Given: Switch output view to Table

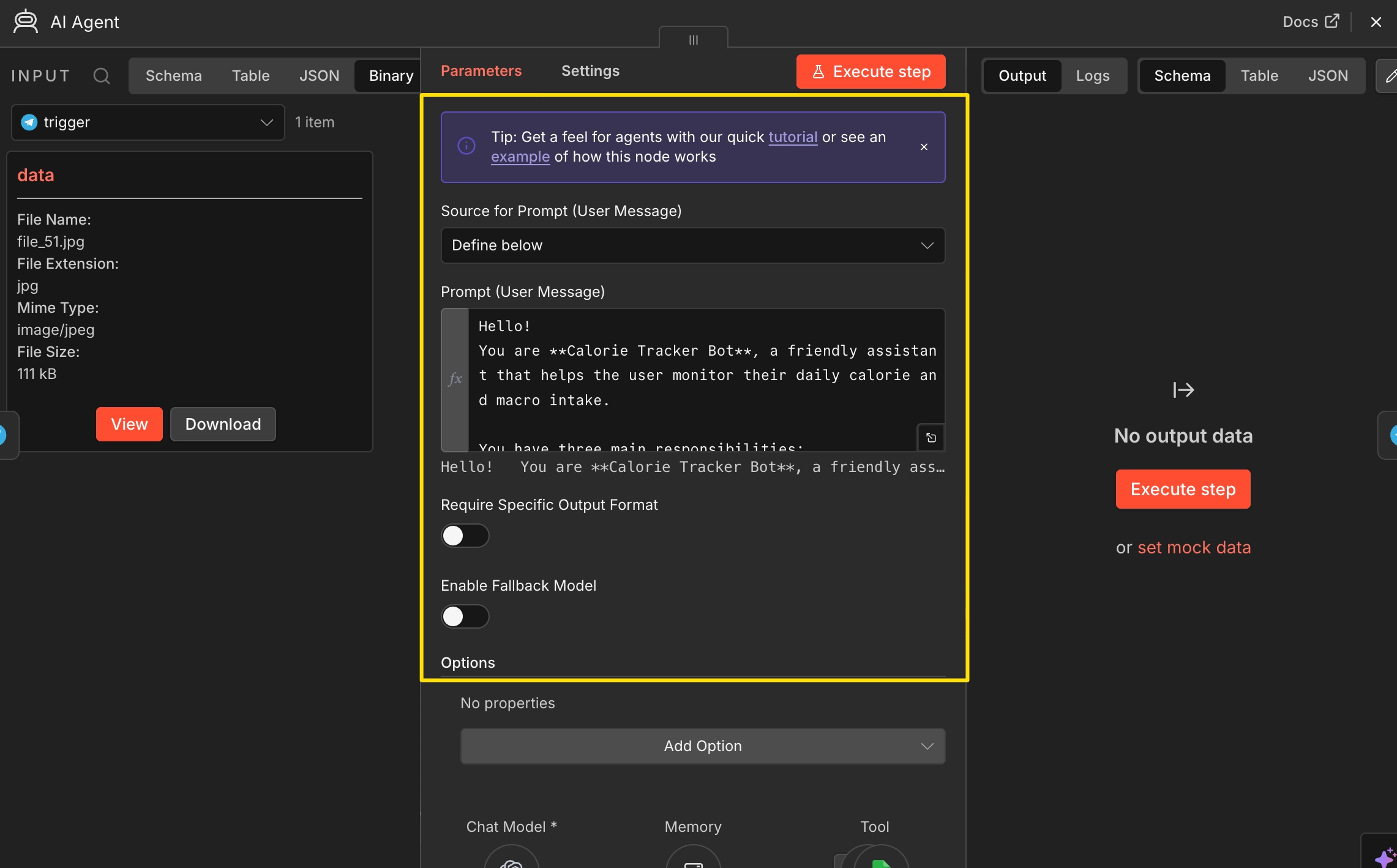Looking at the screenshot, I should (x=1259, y=76).
